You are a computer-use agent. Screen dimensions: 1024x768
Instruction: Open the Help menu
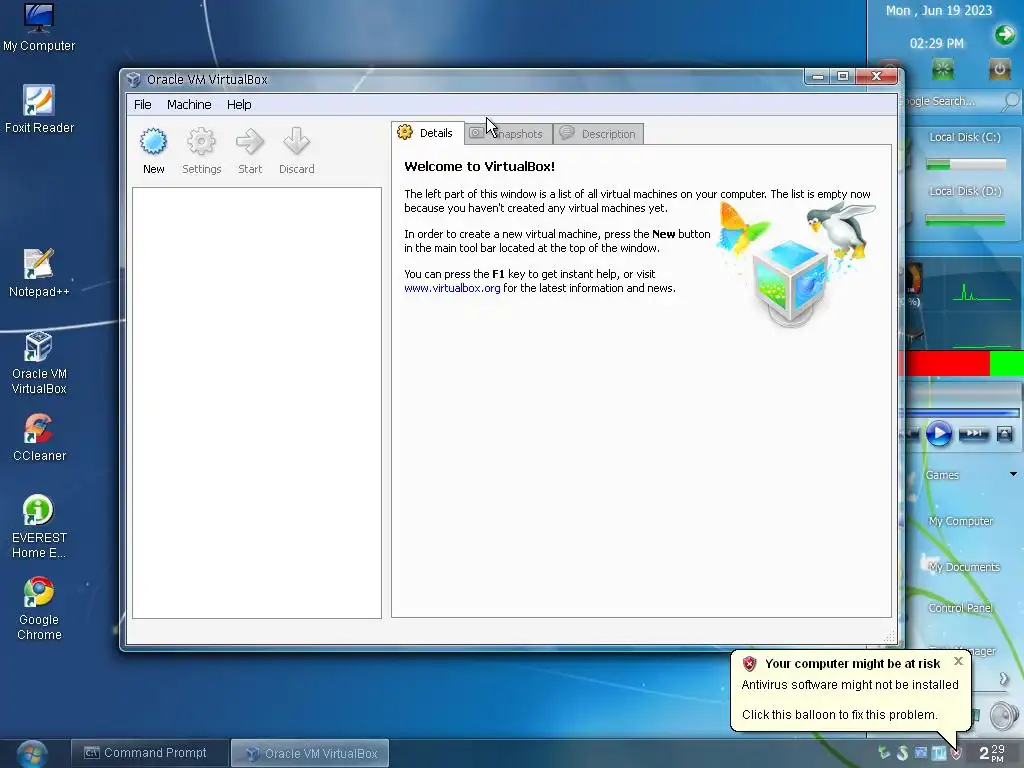[x=239, y=104]
